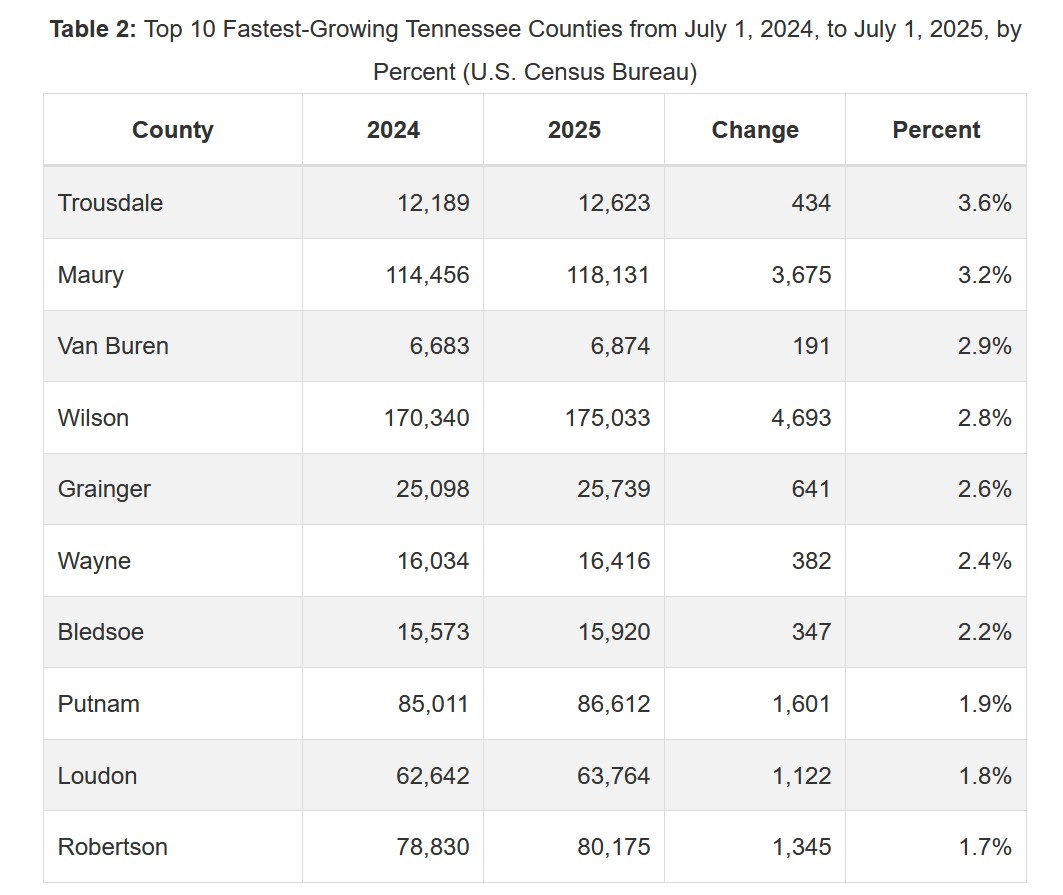Click Robertson's change value 1,345
Image resolution: width=1063 pixels, height=895 pixels.
coord(800,847)
